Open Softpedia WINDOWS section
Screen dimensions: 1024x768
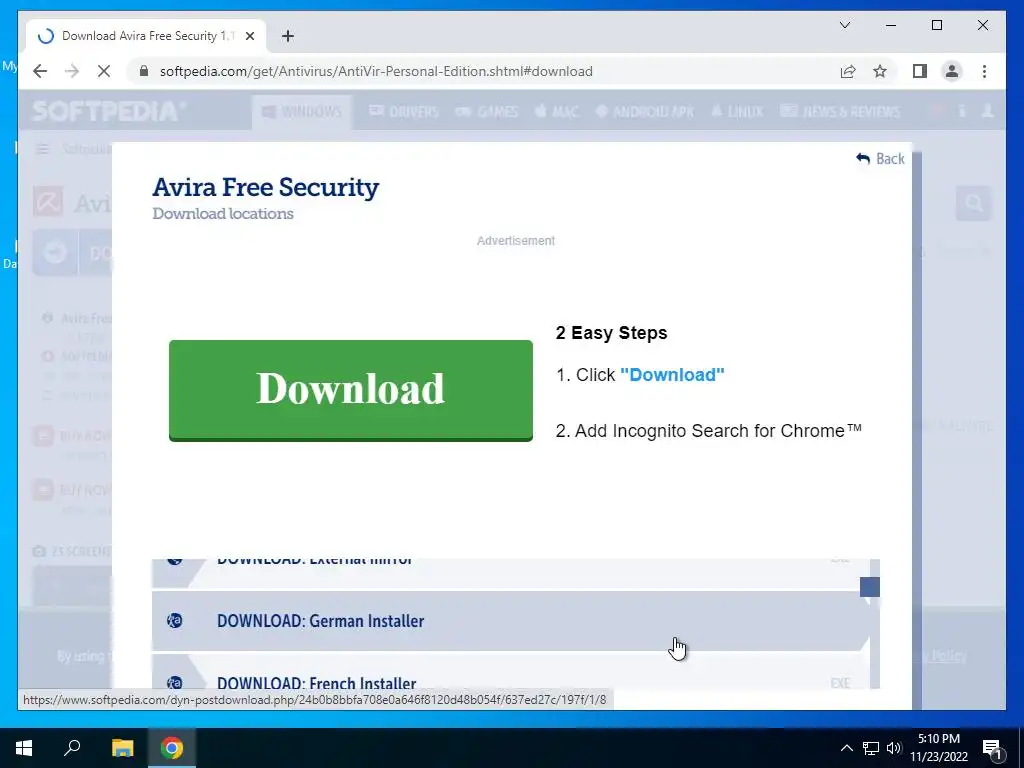tap(302, 112)
